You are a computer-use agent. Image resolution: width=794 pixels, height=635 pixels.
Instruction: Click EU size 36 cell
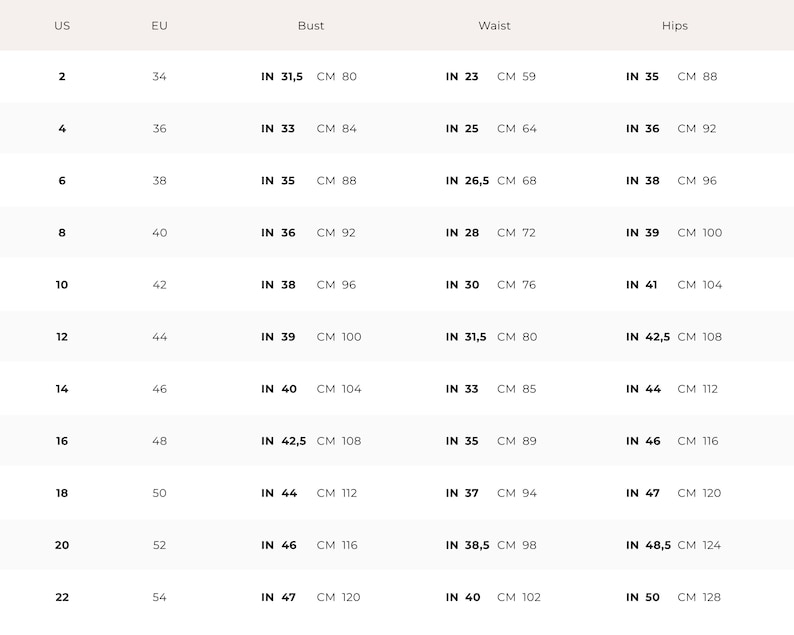(x=159, y=129)
